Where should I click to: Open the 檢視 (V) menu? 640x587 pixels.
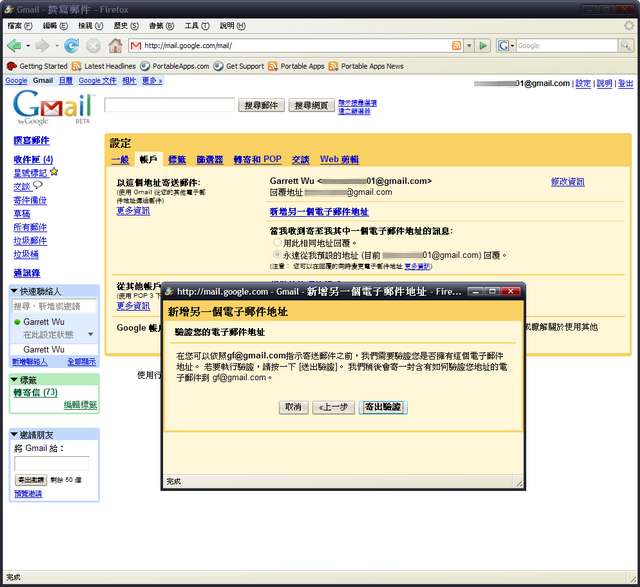[x=90, y=26]
